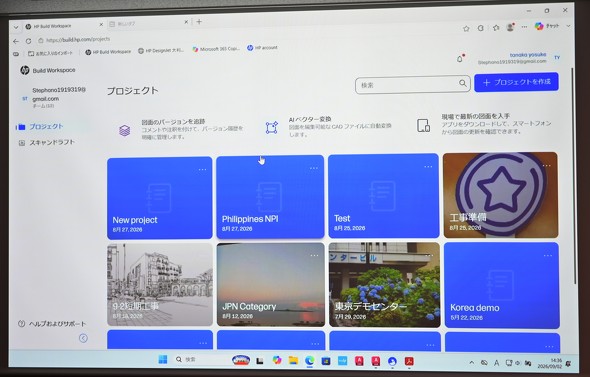590x377 pixels.
Task: Open the Korea demo project card
Action: pos(502,285)
